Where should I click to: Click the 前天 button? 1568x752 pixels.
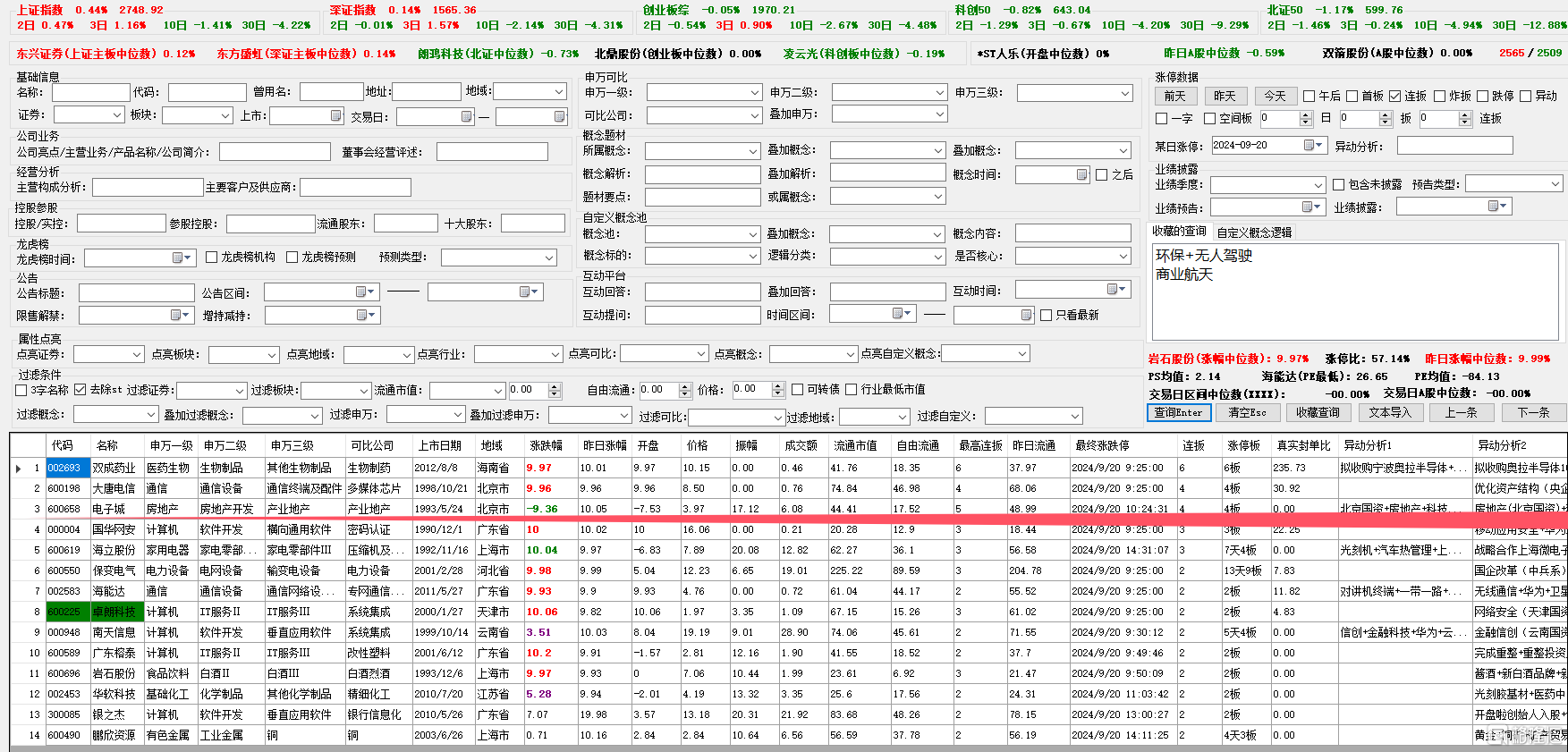click(1175, 96)
